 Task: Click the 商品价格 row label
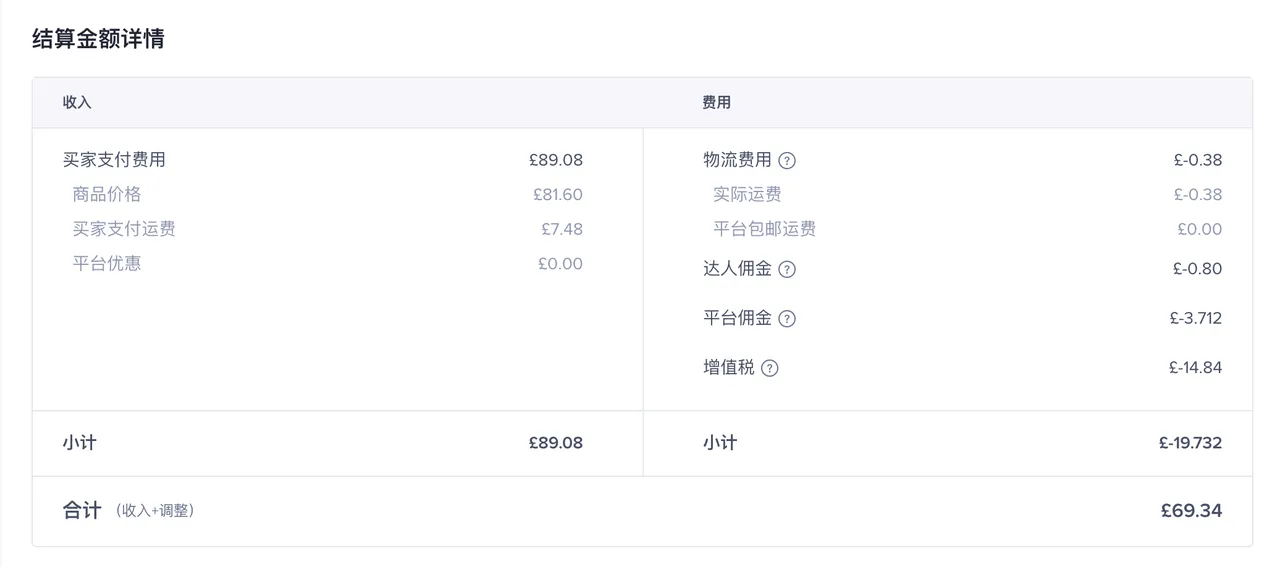click(107, 194)
